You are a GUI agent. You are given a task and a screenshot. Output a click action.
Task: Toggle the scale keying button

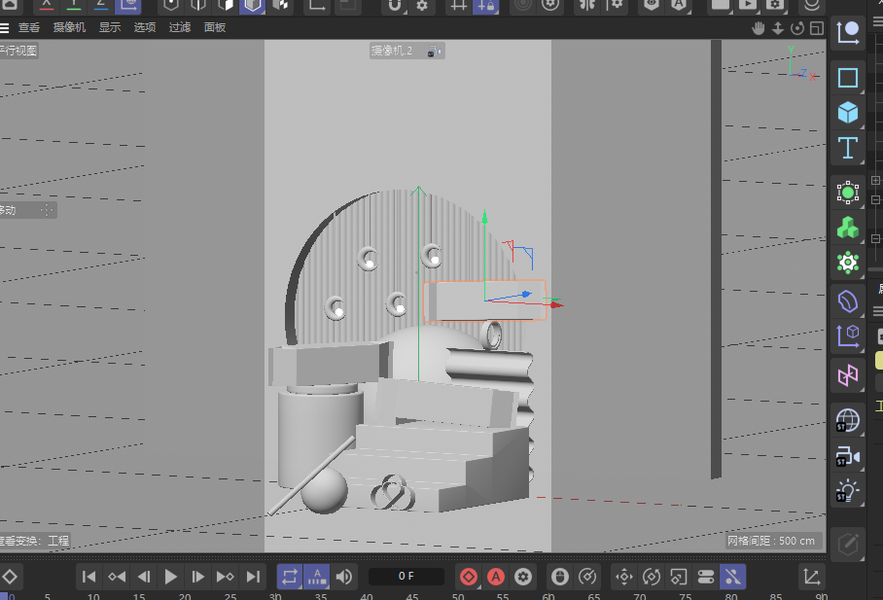click(678, 577)
